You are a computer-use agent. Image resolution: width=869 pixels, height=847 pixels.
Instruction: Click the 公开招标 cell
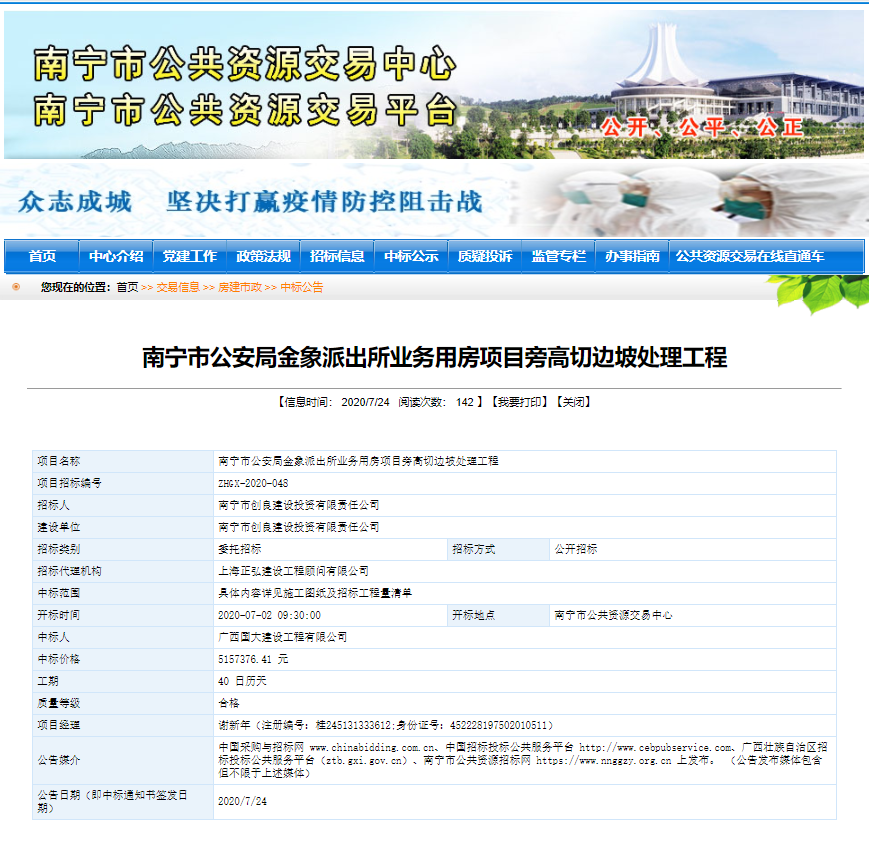[x=693, y=549]
